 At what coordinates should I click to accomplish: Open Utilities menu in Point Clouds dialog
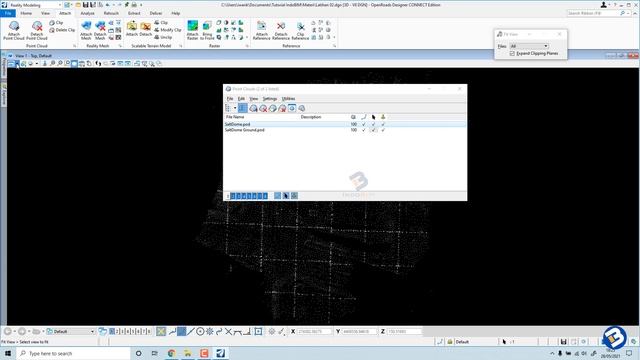click(289, 99)
